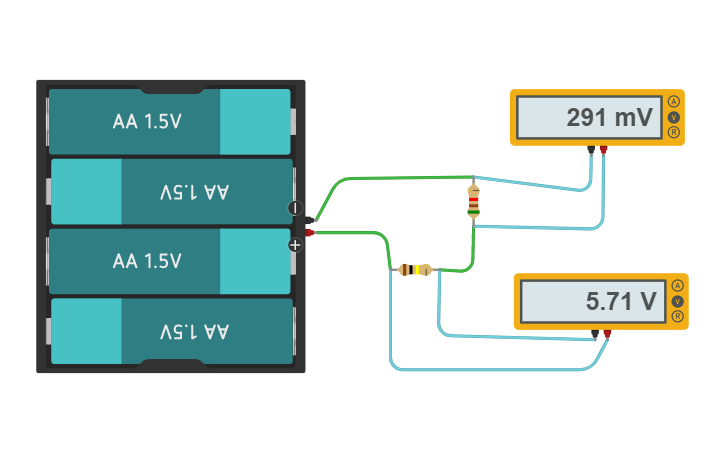Select voltage mode on the 5.71 V multimeter
Viewport: 725px width, 453px height.
[x=678, y=301]
